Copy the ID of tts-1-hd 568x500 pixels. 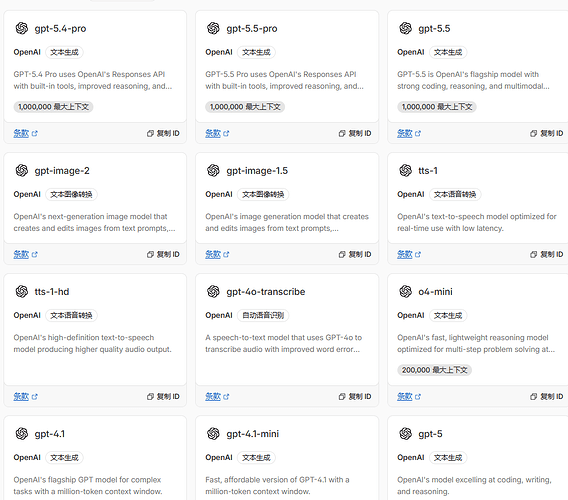(x=163, y=396)
